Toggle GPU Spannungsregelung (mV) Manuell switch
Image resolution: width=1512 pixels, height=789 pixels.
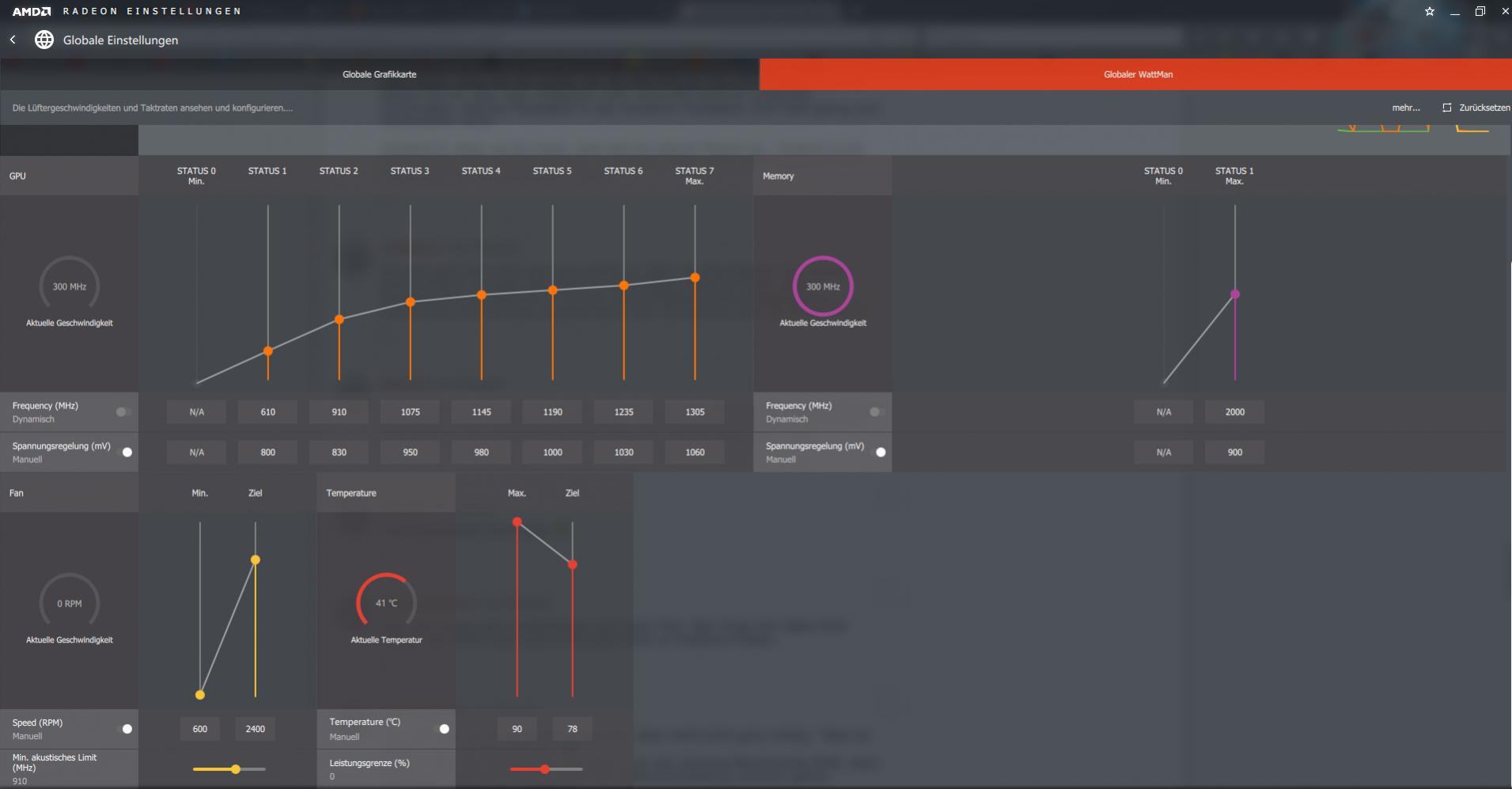click(x=125, y=452)
